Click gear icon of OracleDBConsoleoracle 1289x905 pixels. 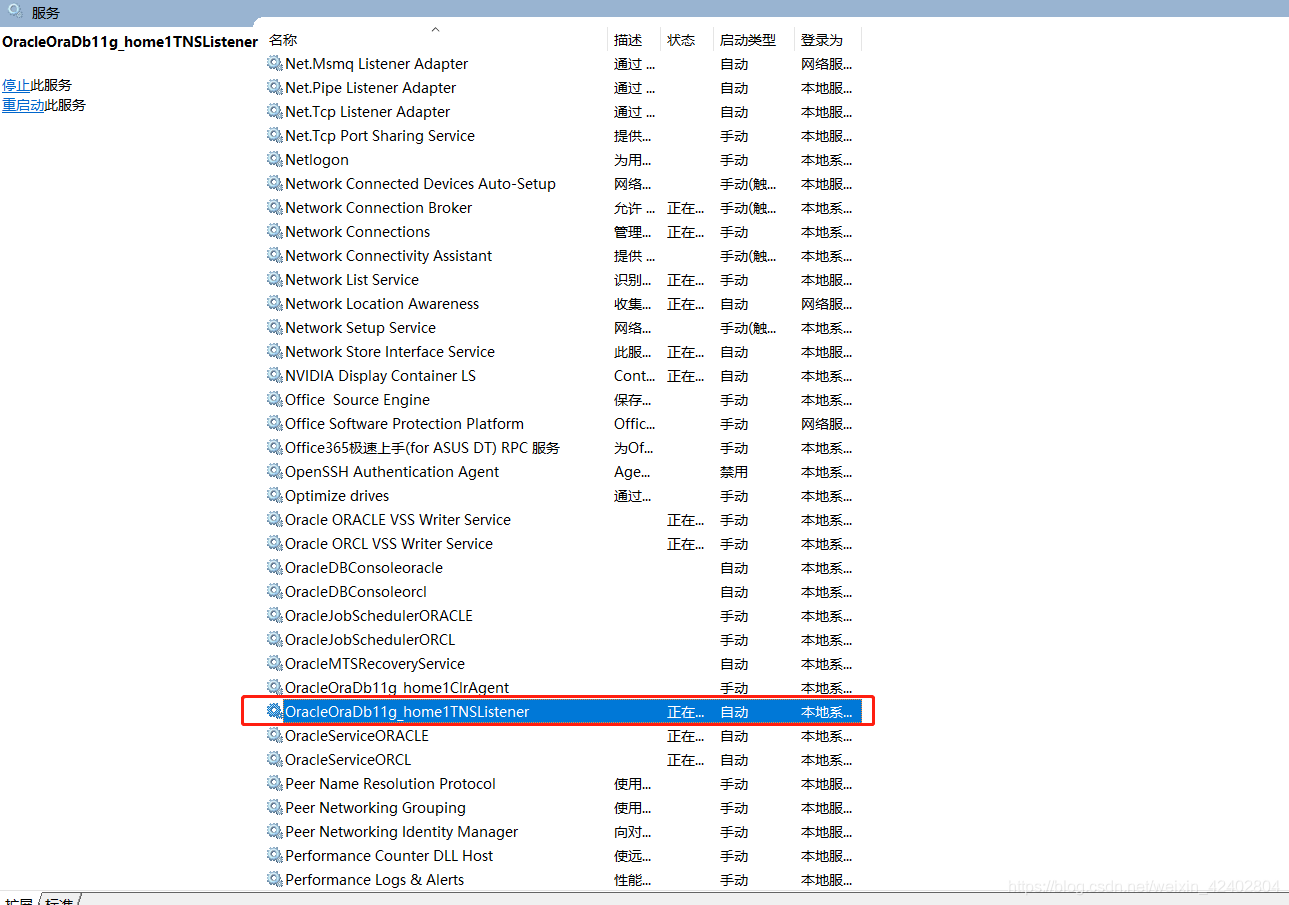coord(275,567)
